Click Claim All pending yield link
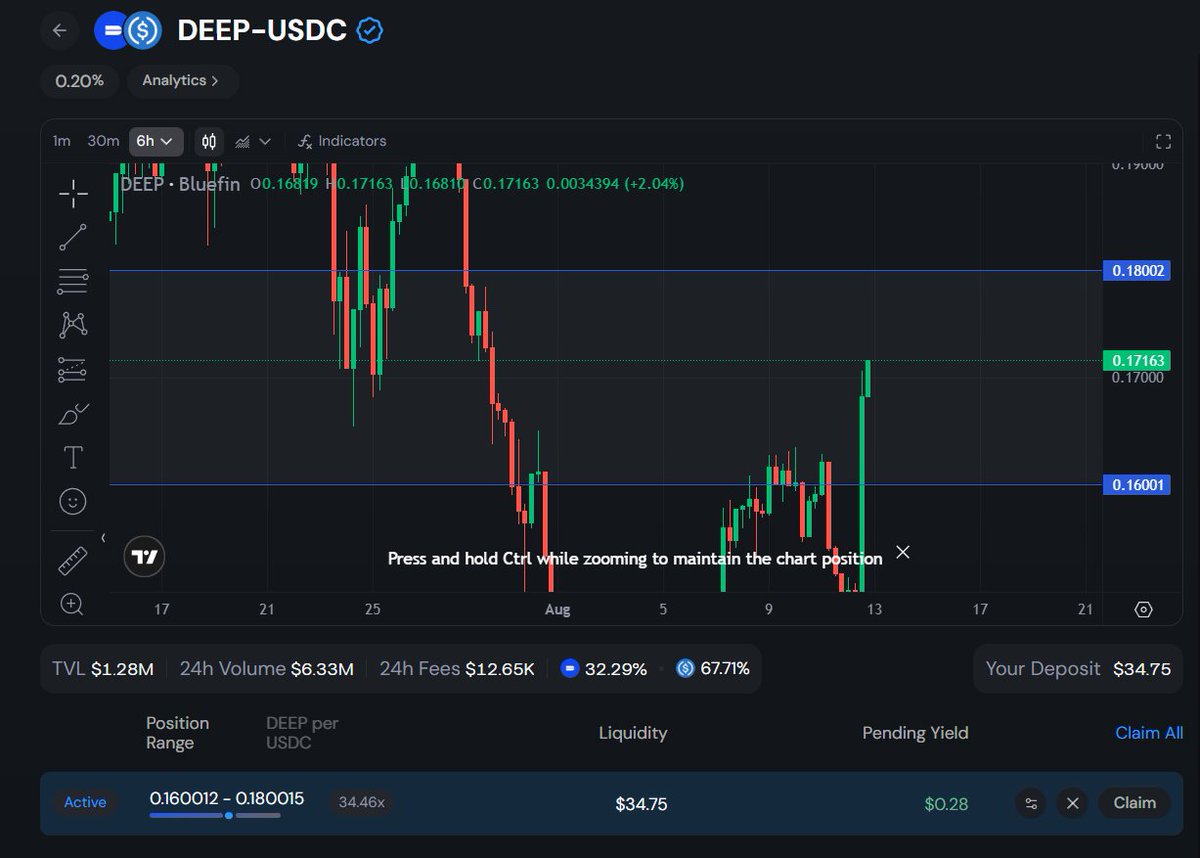The height and width of the screenshot is (858, 1200). click(1148, 732)
